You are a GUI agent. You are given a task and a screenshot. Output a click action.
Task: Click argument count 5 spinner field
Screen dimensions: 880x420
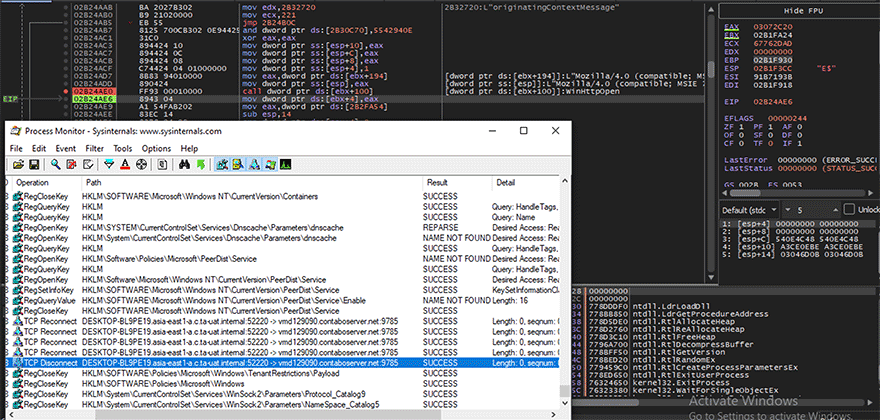811,209
